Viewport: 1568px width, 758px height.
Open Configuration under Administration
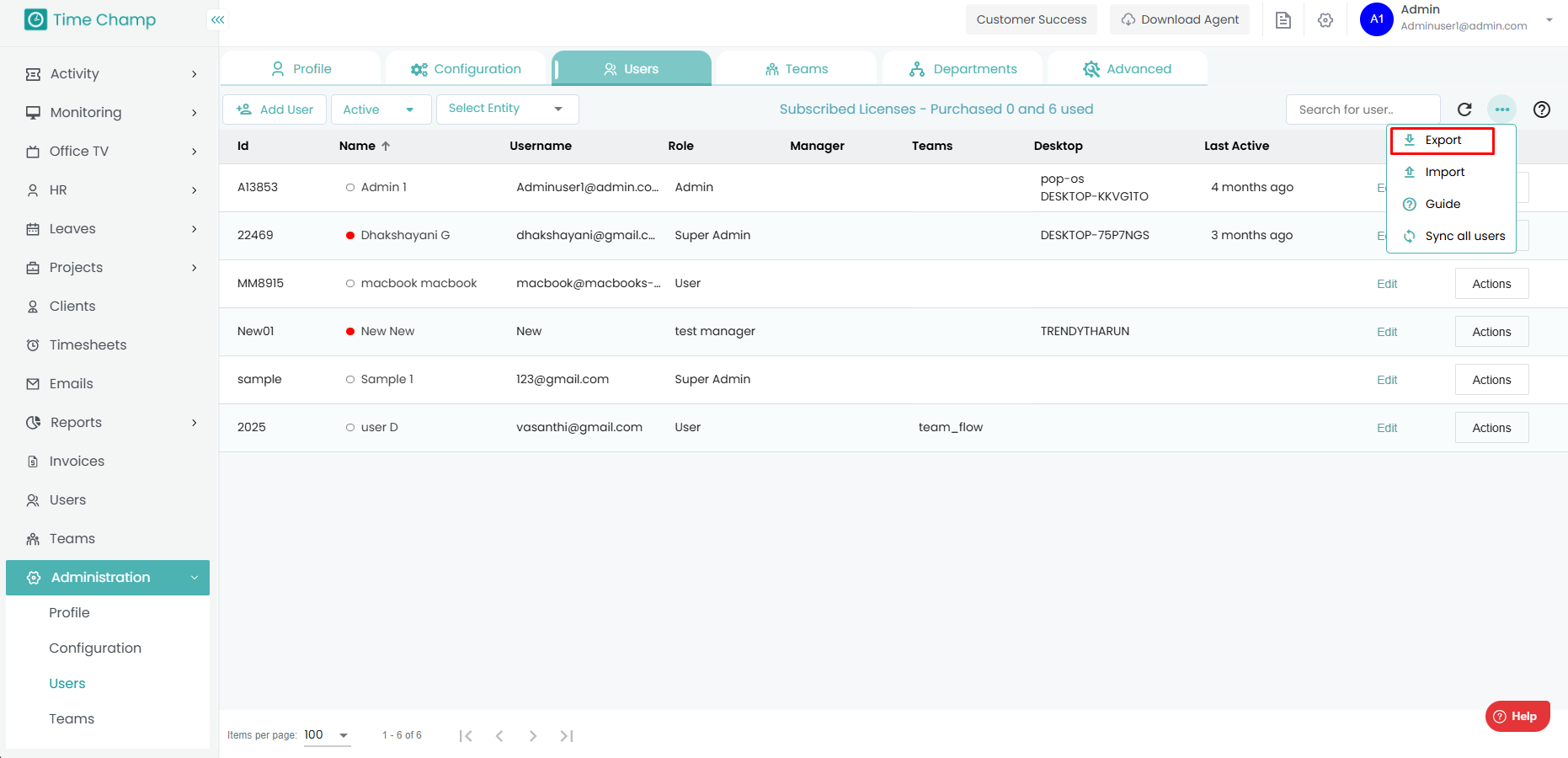tap(95, 649)
